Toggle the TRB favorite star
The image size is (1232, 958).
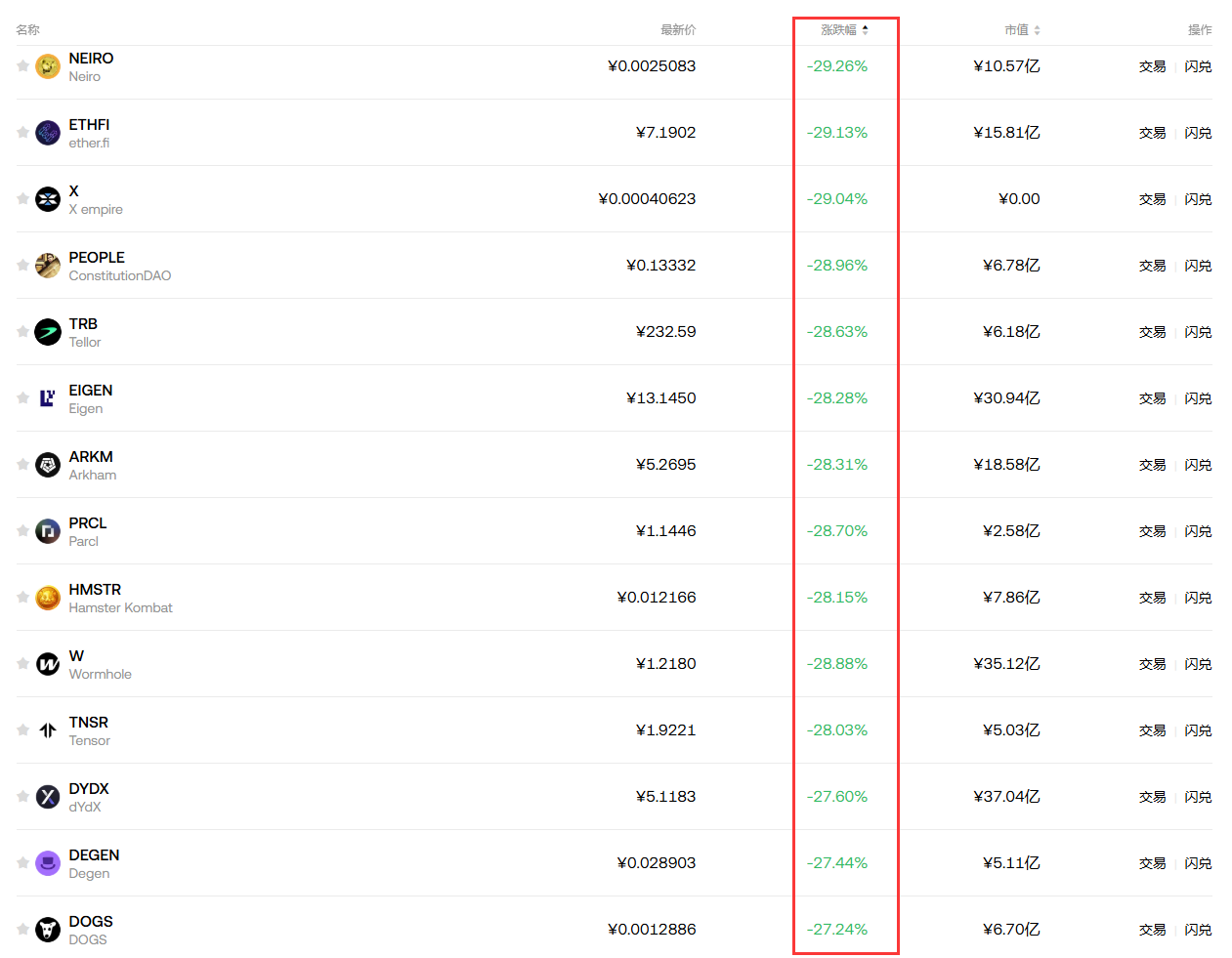point(22,331)
